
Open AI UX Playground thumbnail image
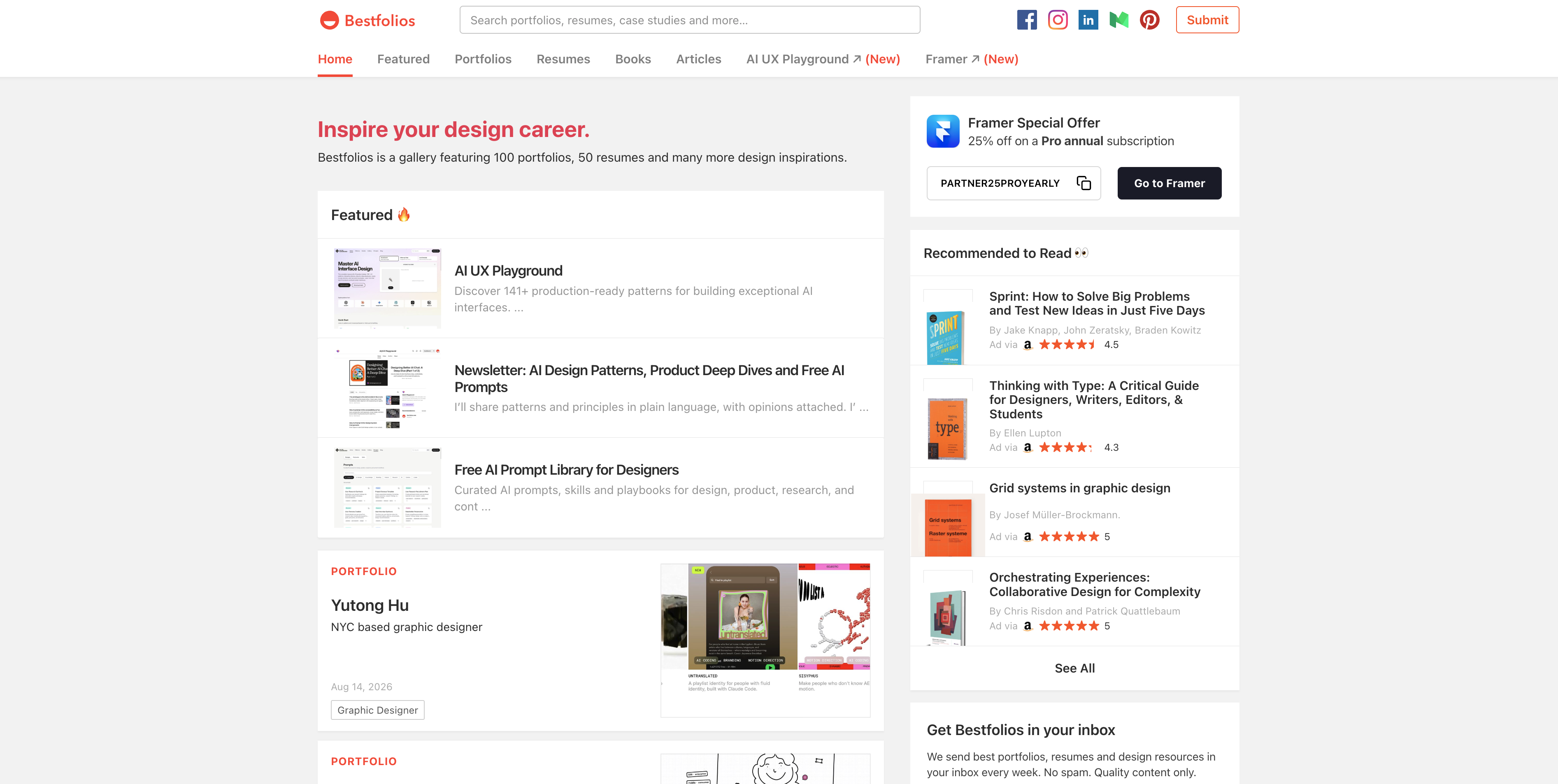tap(387, 288)
